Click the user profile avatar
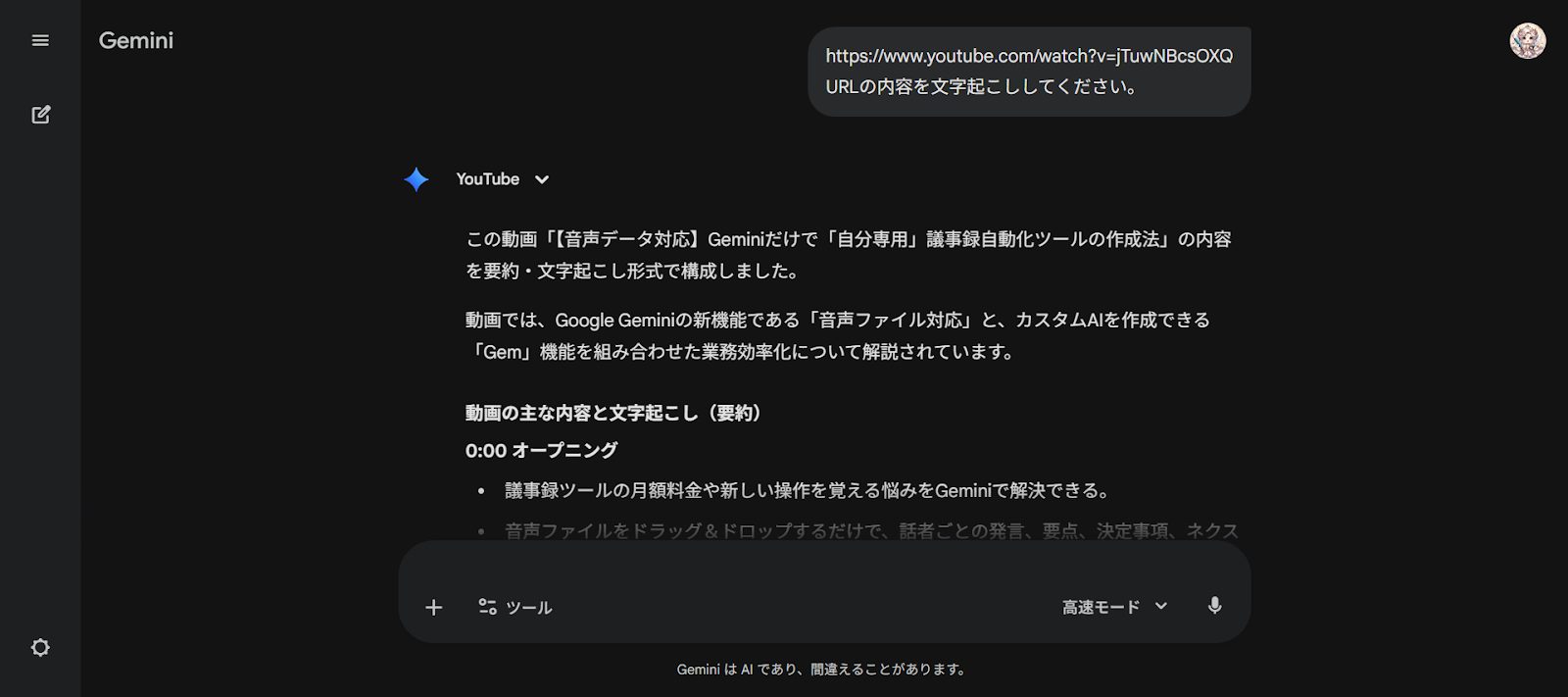The width and height of the screenshot is (1568, 697). (1527, 40)
